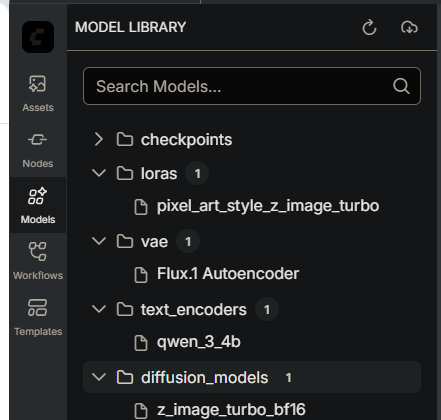The width and height of the screenshot is (441, 420).
Task: Open the Workflows sidebar panel
Action: (38, 261)
